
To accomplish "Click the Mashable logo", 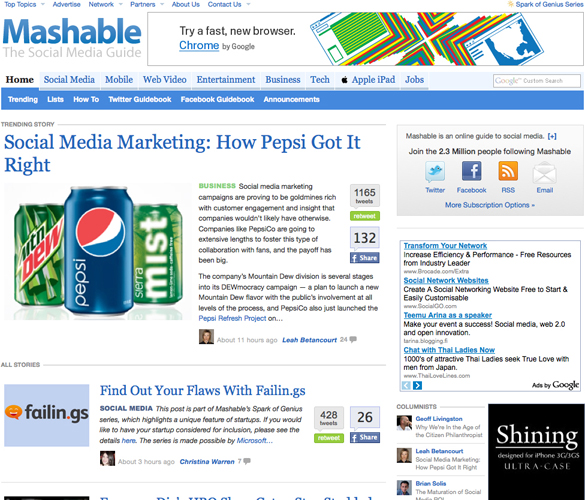I will pos(72,38).
